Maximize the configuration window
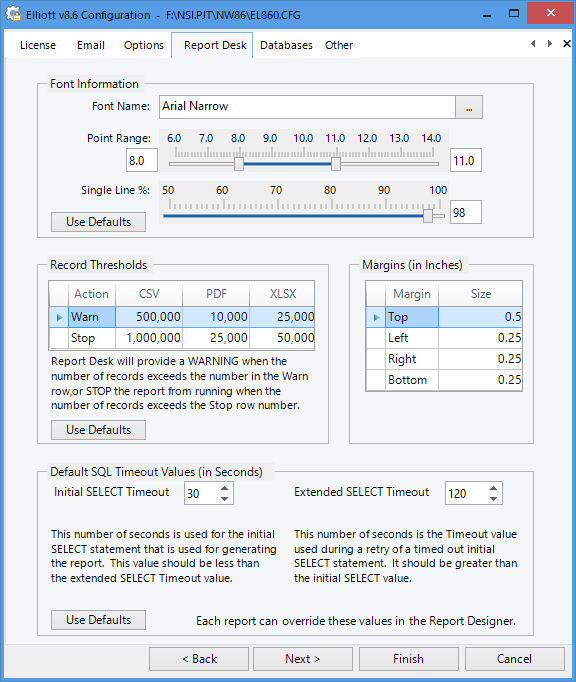Image resolution: width=576 pixels, height=682 pixels. point(514,13)
